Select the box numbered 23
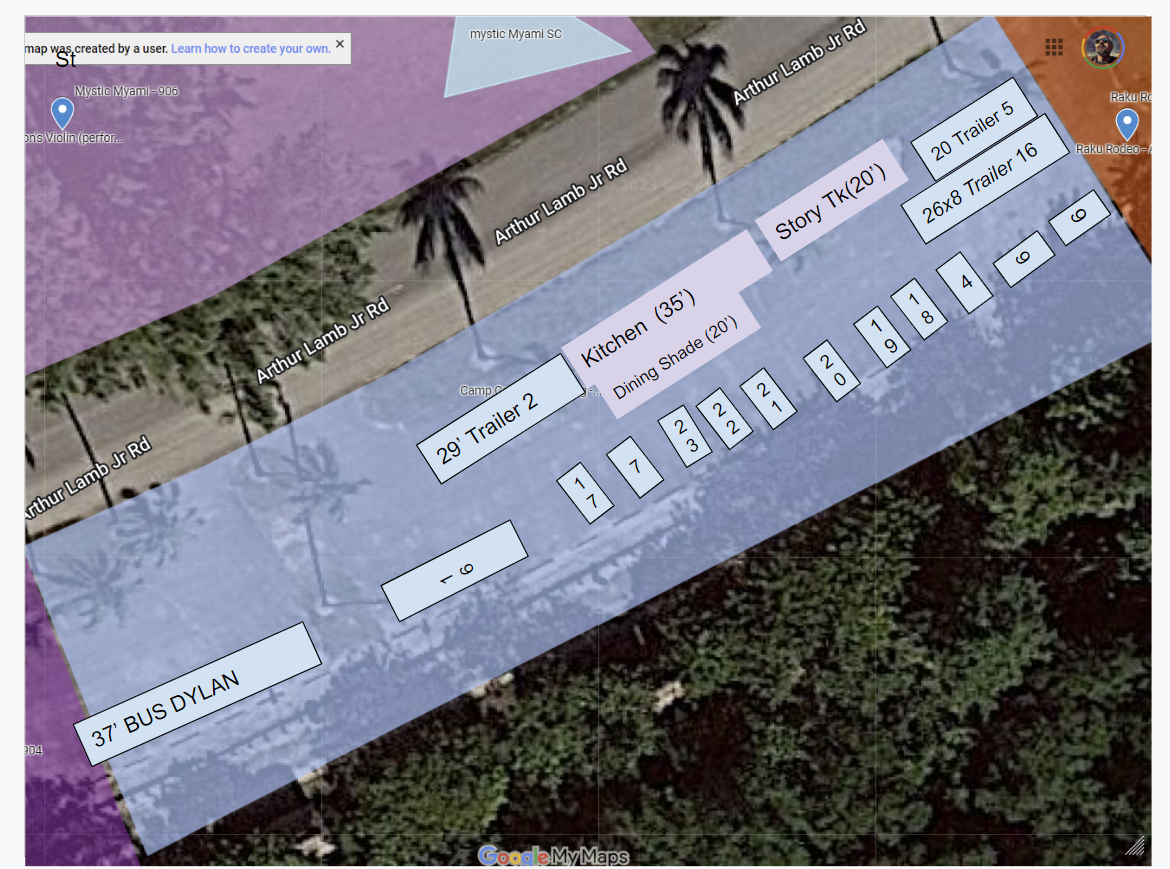Viewport: 1170px width, 869px height. [686, 437]
